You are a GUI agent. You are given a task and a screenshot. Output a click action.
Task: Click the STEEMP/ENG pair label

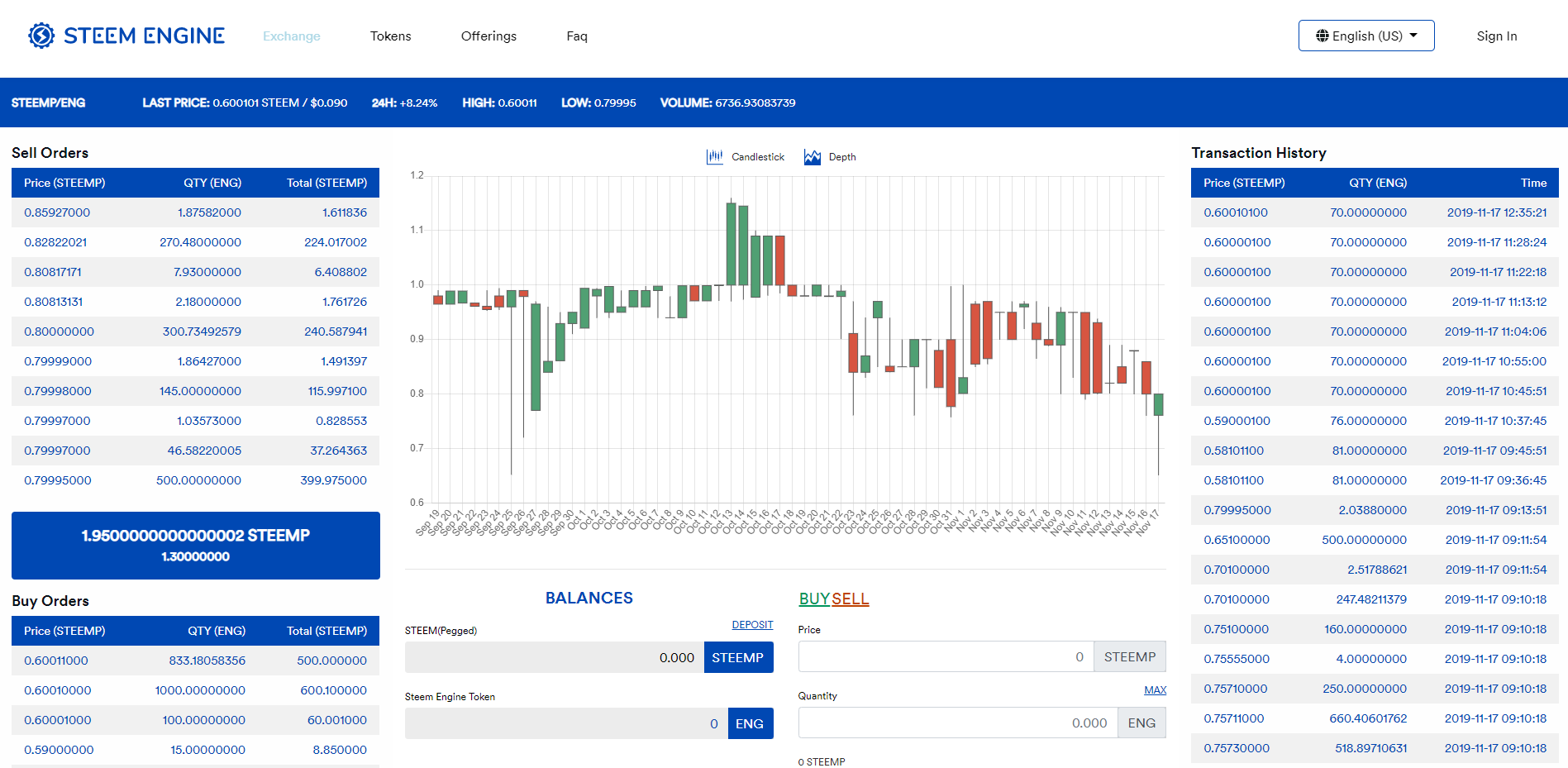(48, 103)
